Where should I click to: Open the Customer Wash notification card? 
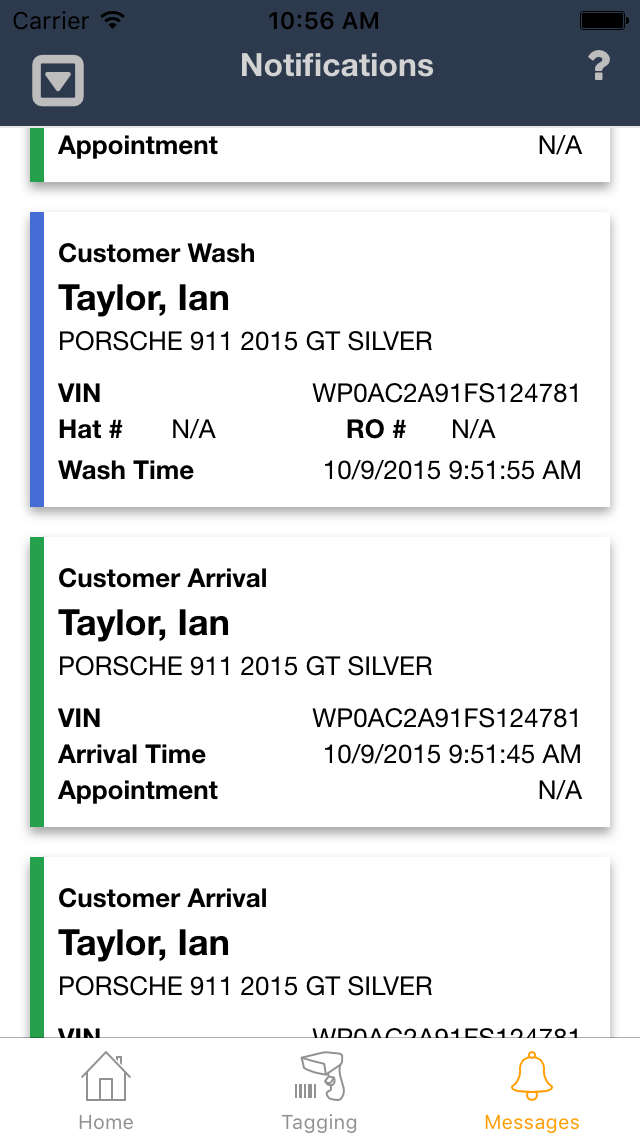(x=320, y=360)
